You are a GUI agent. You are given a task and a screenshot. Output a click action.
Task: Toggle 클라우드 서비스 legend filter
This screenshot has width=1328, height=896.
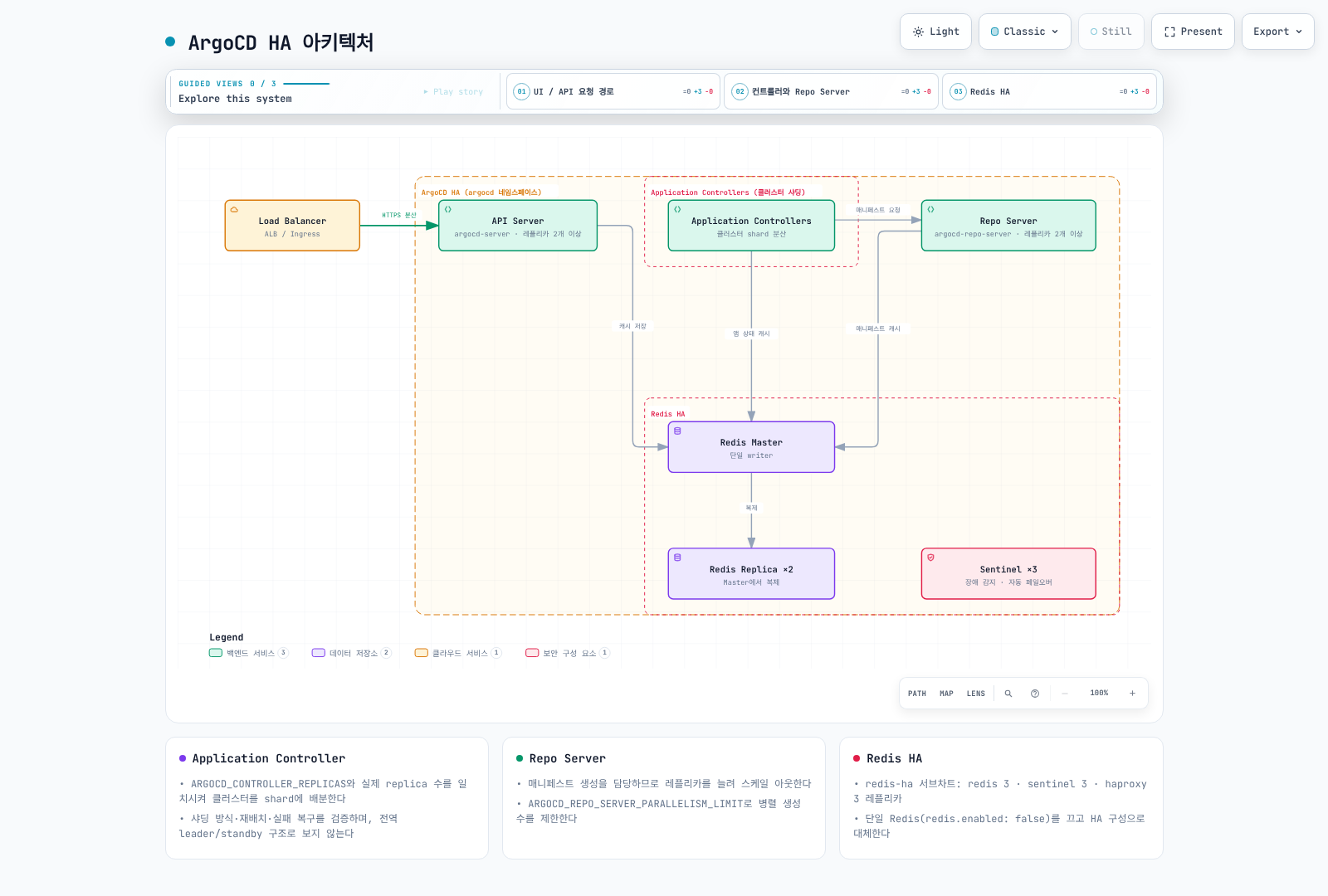point(458,653)
